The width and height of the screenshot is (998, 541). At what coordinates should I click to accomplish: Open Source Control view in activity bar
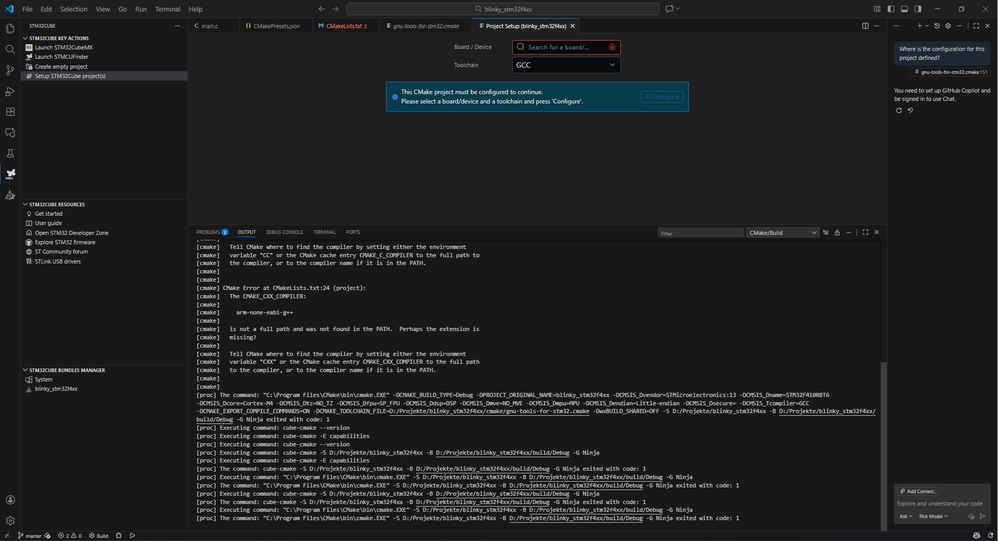[10, 70]
